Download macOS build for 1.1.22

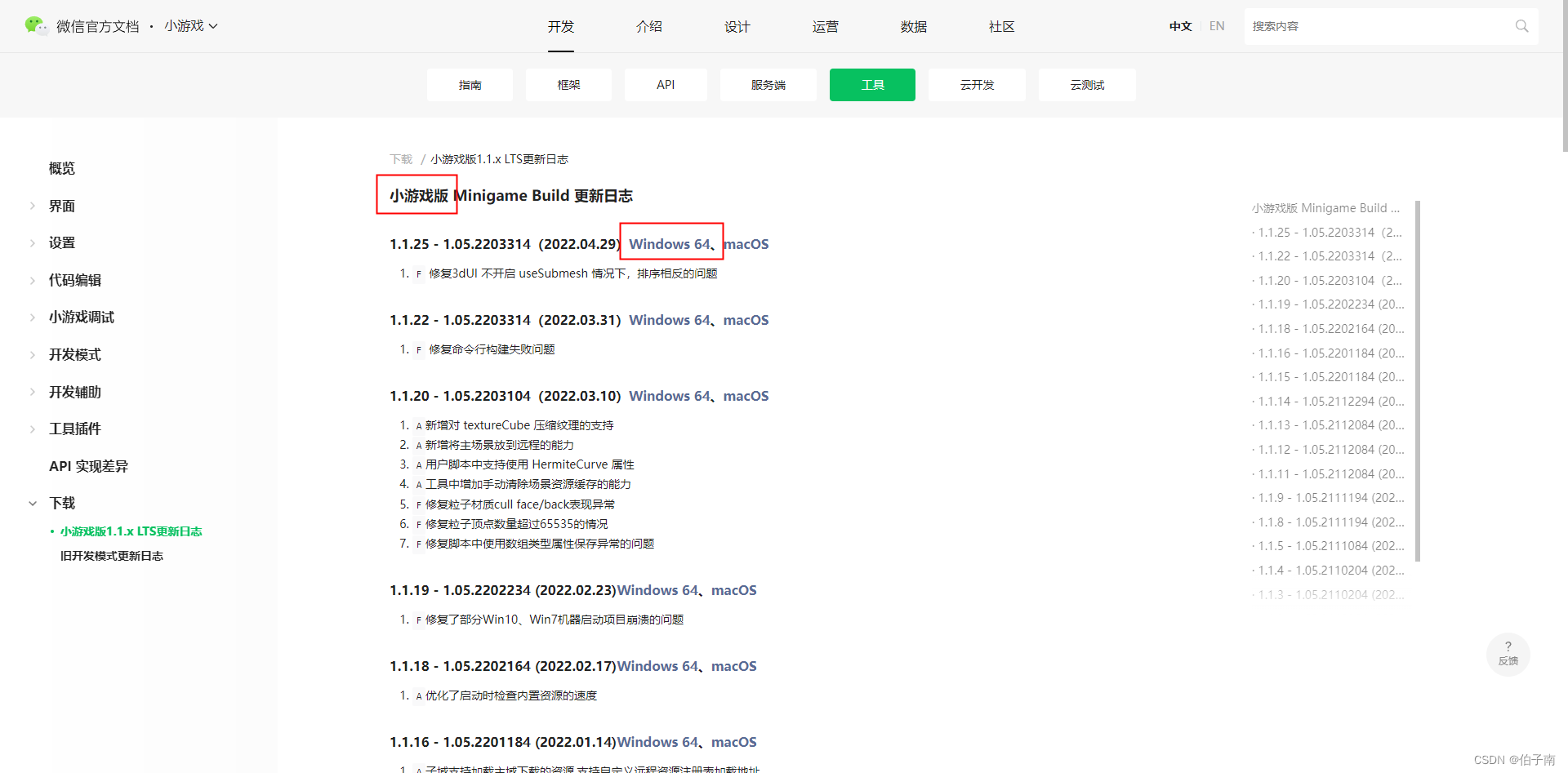point(746,320)
